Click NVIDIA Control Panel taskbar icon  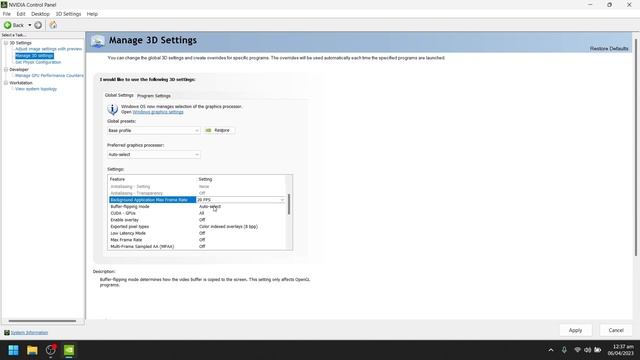[69, 350]
